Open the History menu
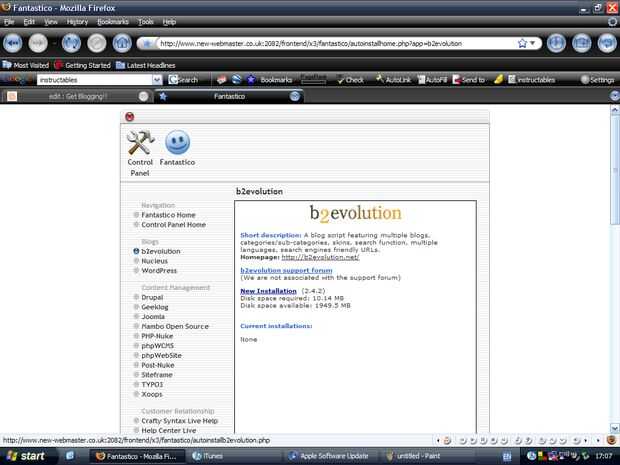The height and width of the screenshot is (465, 620). click(x=77, y=22)
